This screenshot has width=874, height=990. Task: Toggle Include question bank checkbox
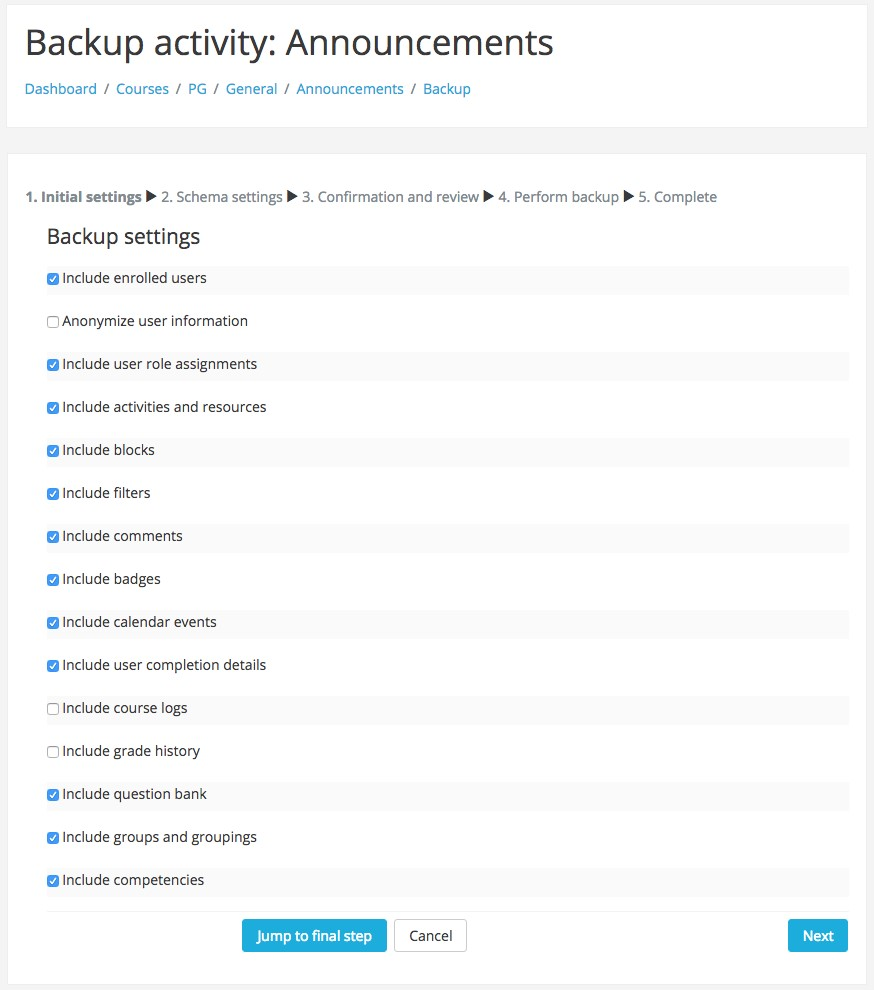tap(53, 795)
